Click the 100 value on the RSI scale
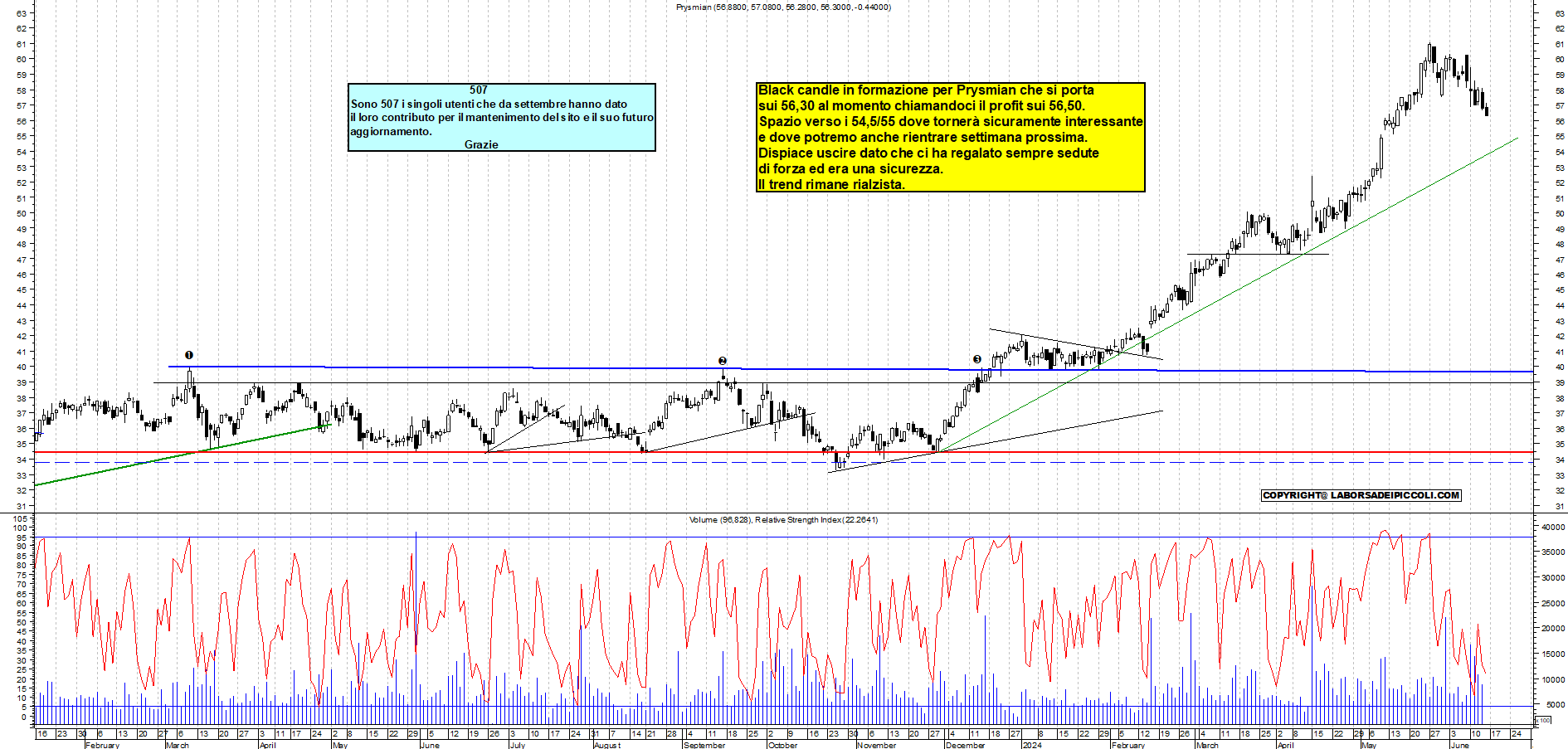This screenshot has height=749, width=1568. pos(21,528)
